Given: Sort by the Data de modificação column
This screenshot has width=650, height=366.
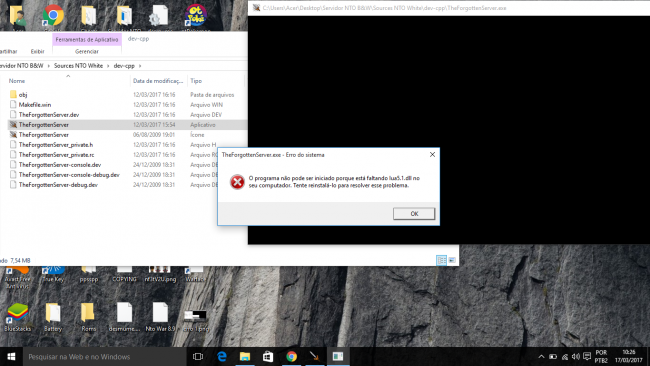Looking at the screenshot, I should coord(158,81).
